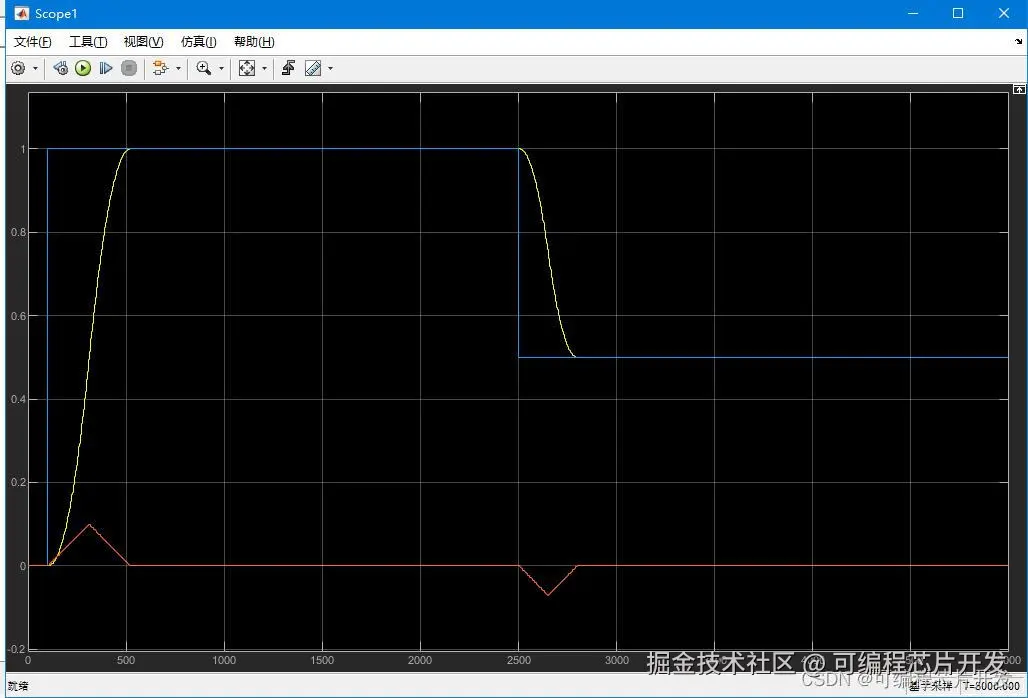The image size is (1028, 698).
Task: Expand the Scale Axes dropdown arrow
Action: click(265, 68)
